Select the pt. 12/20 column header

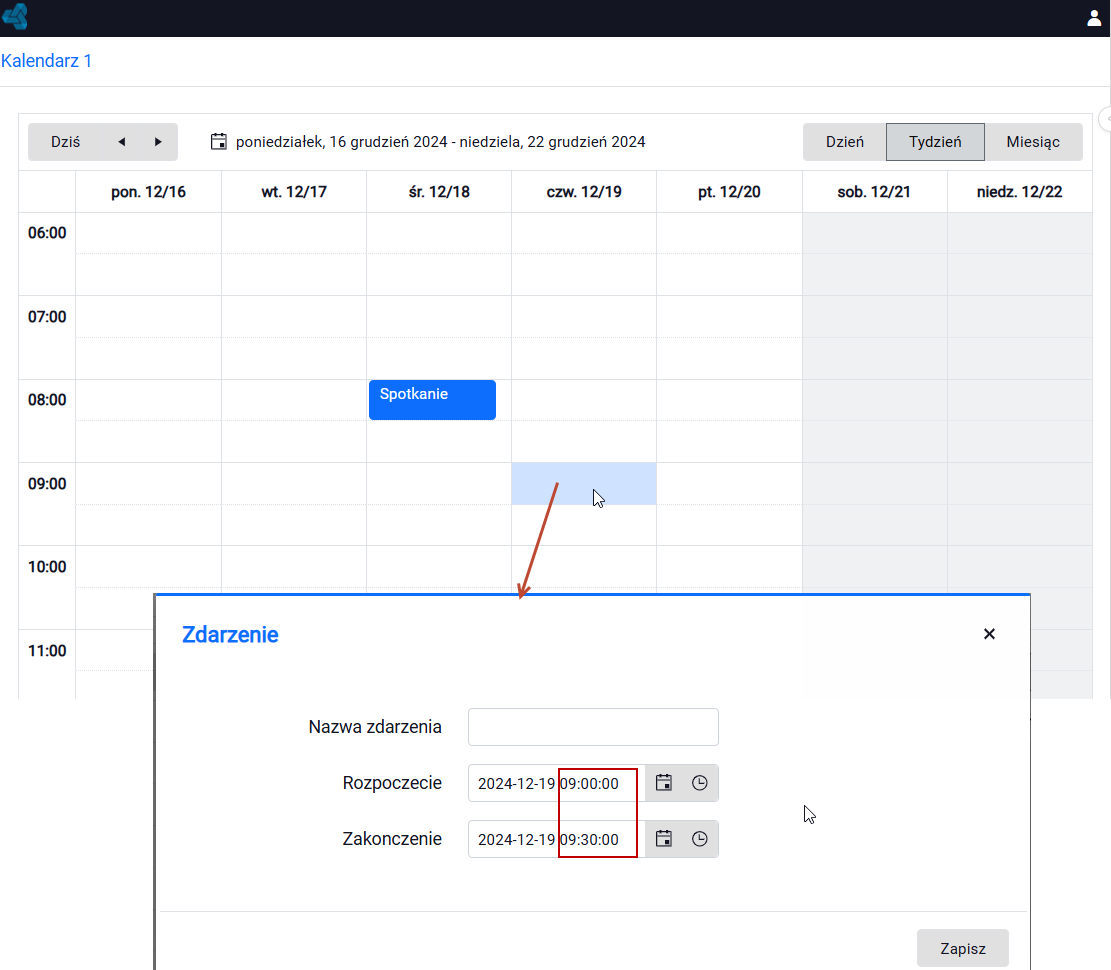(729, 192)
